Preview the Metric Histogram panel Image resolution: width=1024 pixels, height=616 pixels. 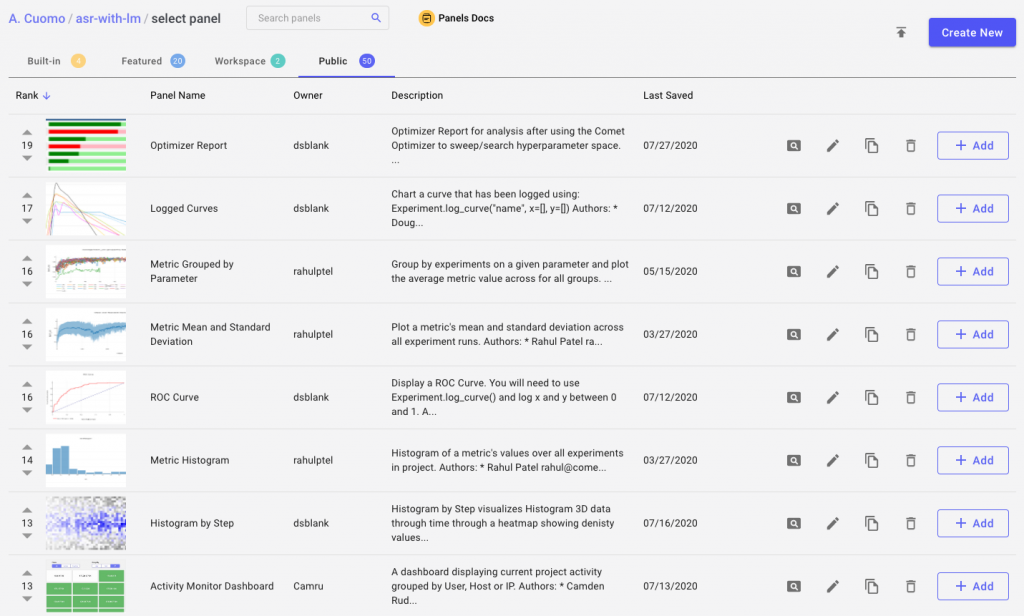click(793, 461)
